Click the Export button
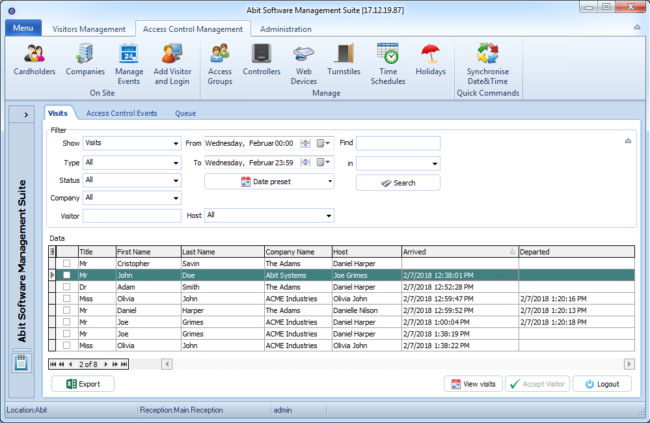The height and width of the screenshot is (423, 650). [83, 384]
